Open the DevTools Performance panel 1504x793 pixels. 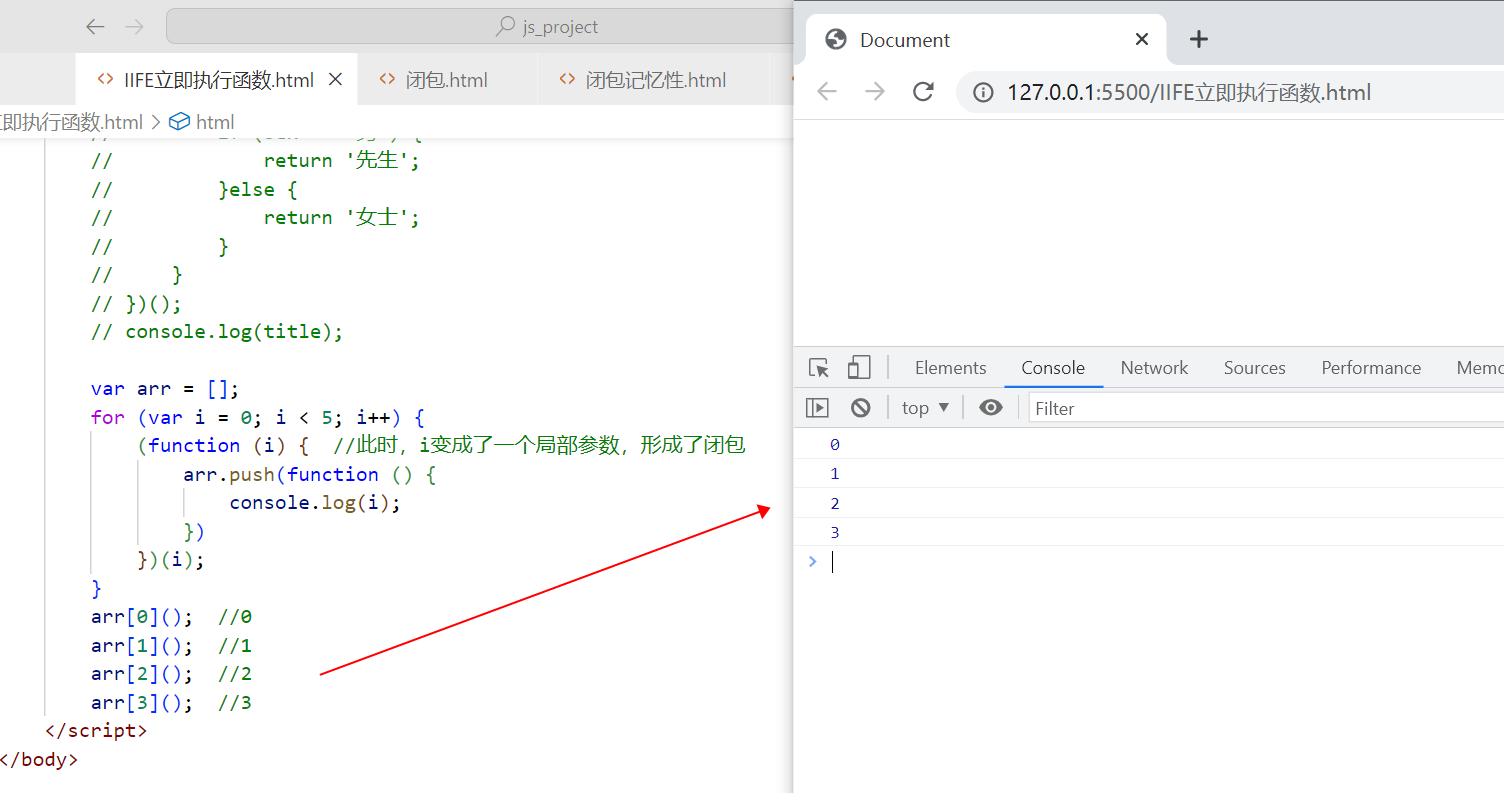1371,368
